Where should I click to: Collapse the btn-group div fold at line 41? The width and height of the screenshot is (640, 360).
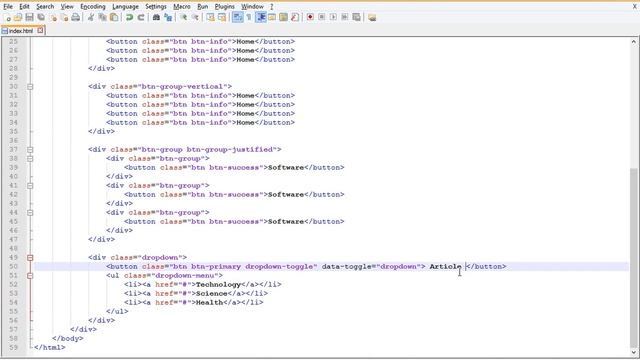point(30,186)
